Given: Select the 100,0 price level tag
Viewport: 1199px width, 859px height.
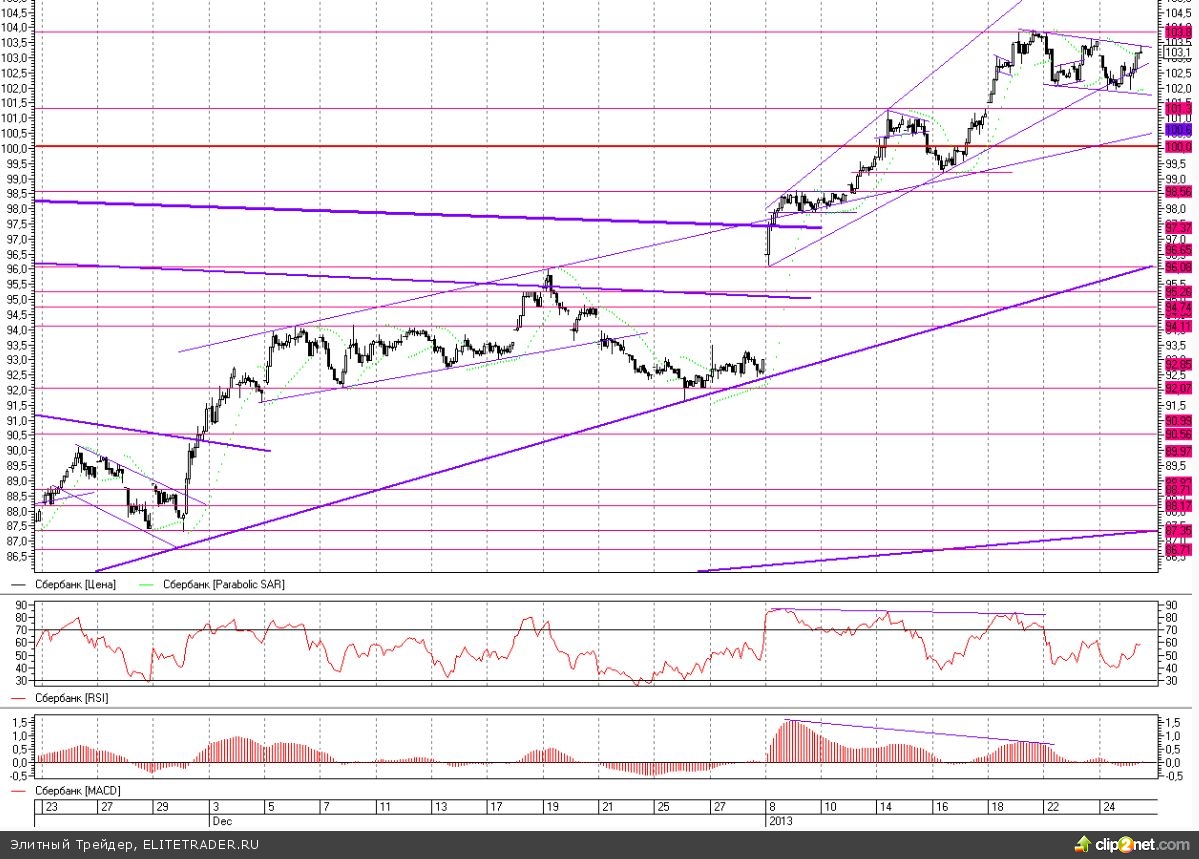Looking at the screenshot, I should click(1178, 147).
